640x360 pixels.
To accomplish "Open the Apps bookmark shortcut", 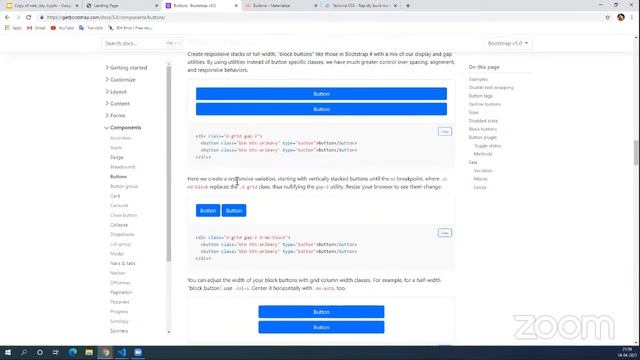I will click(x=13, y=28).
